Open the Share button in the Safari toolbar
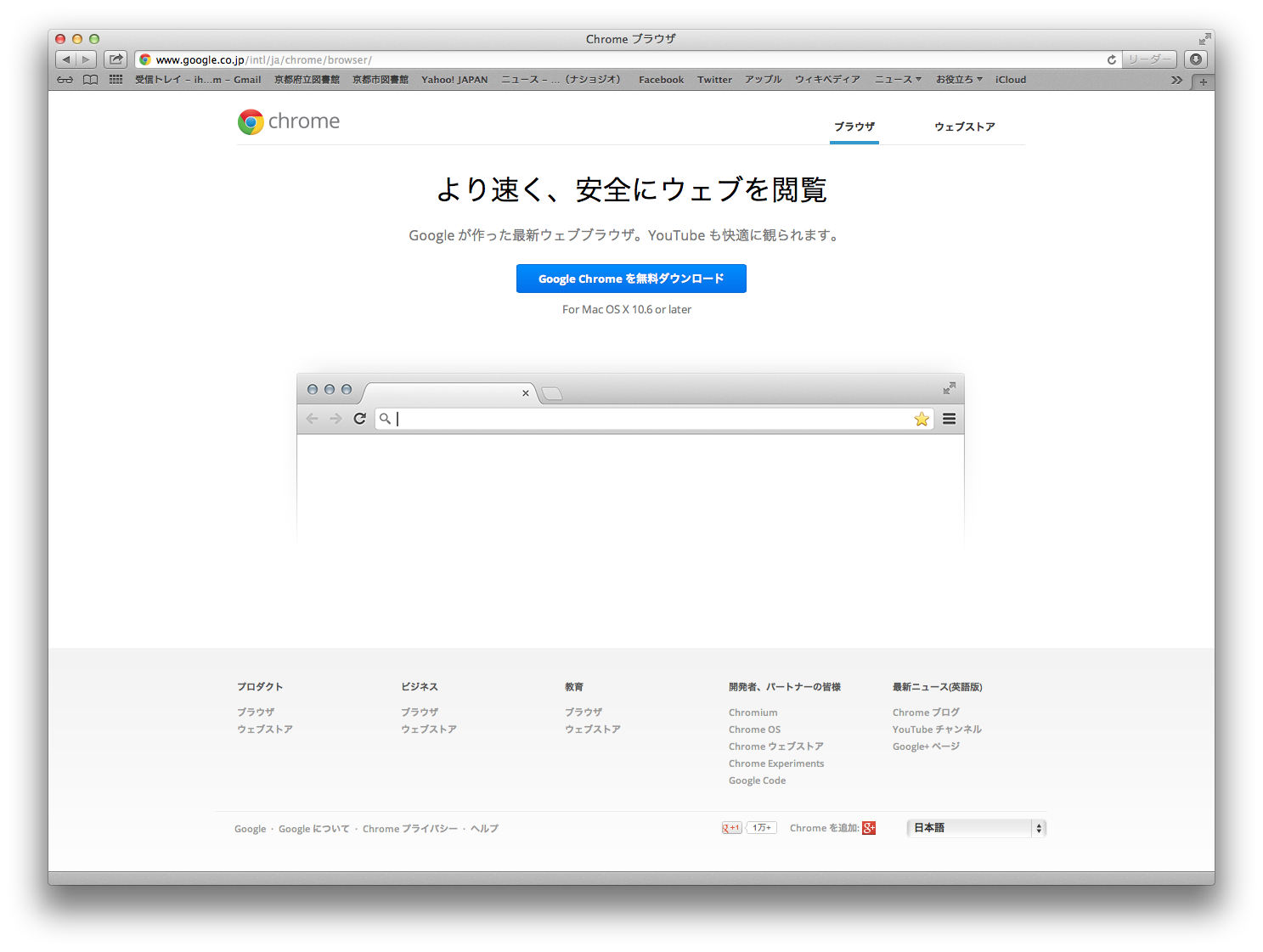 click(116, 59)
